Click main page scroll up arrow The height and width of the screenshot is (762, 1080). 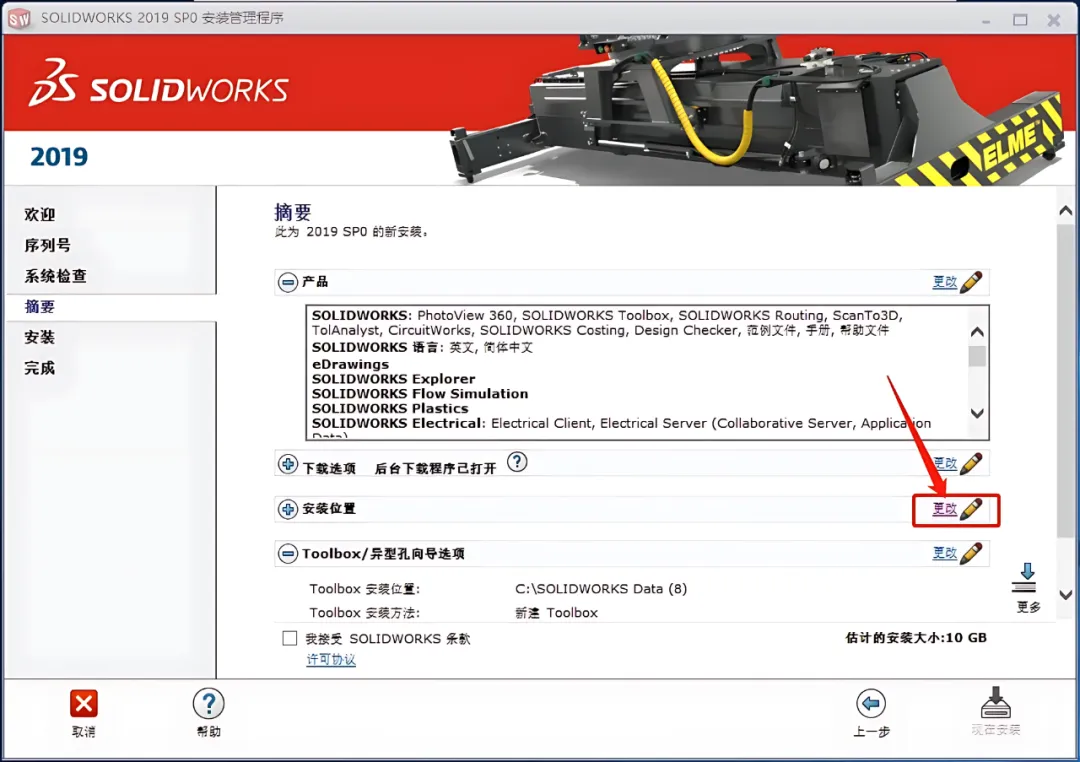point(1066,211)
